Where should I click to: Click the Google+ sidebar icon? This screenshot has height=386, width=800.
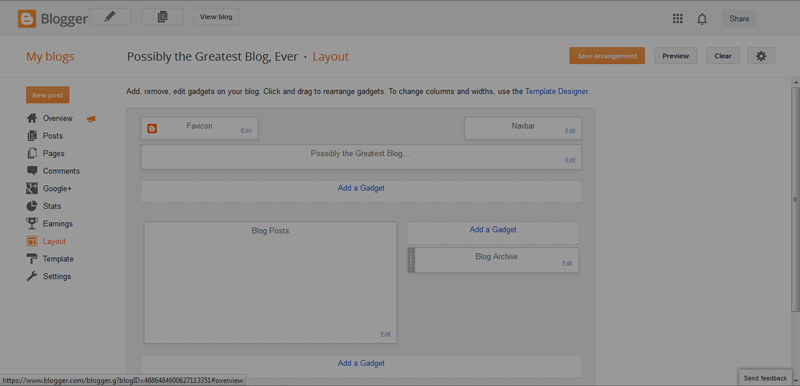[x=32, y=189]
